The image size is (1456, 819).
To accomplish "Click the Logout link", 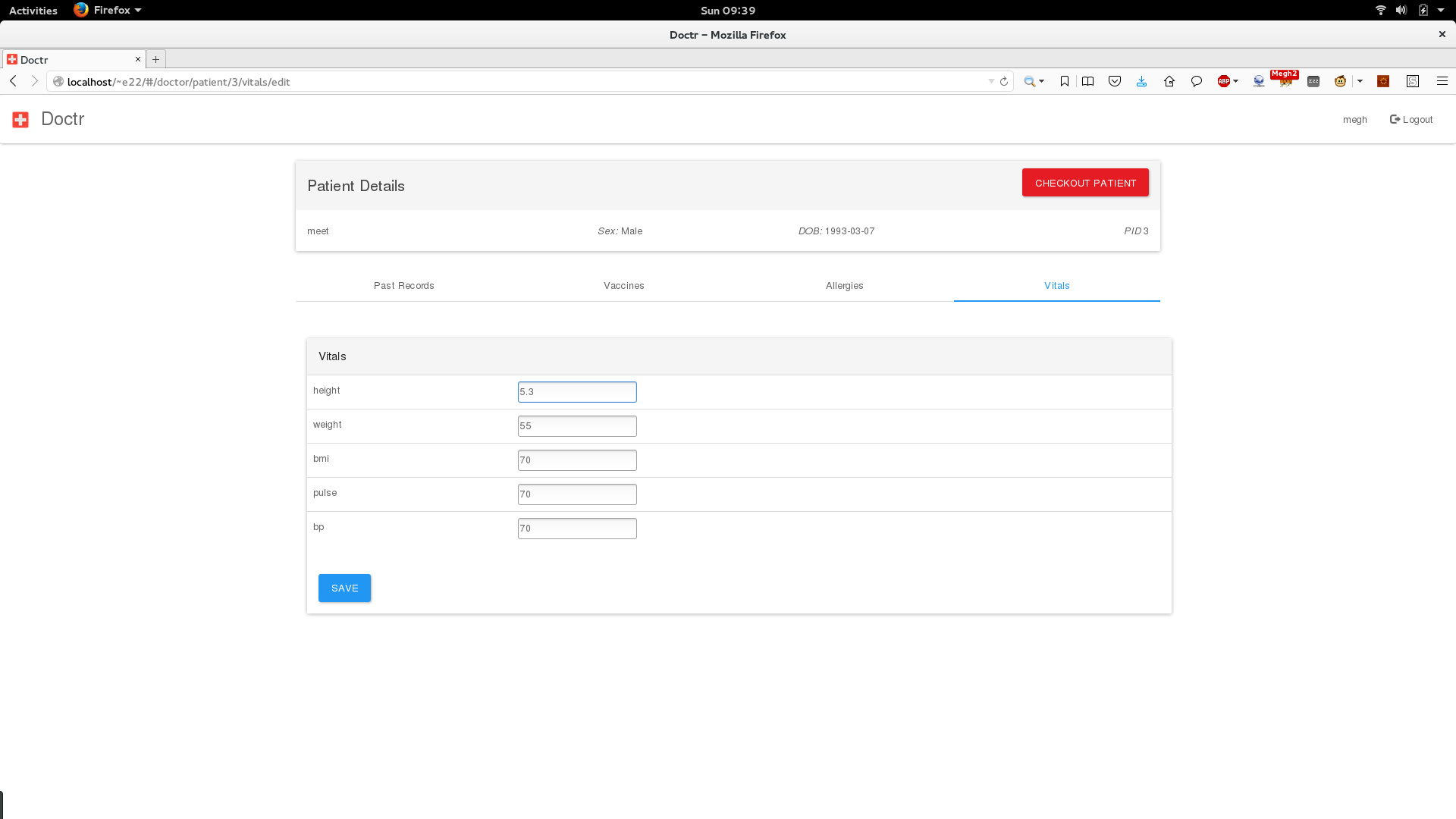I will (x=1410, y=120).
